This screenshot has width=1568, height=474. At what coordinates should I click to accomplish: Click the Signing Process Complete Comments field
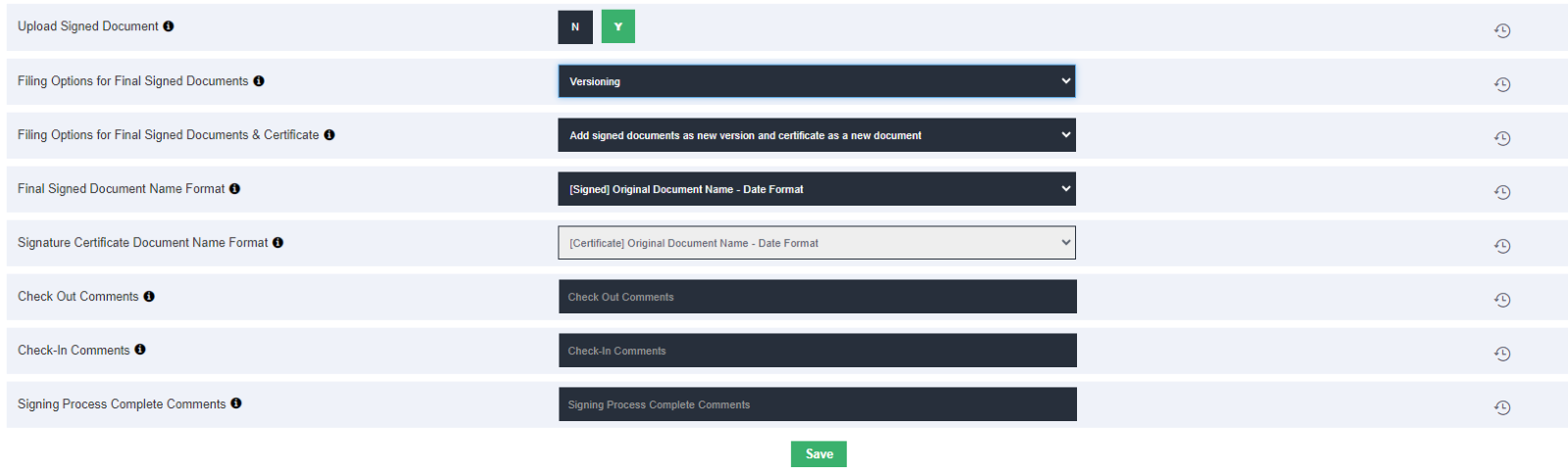click(x=817, y=404)
